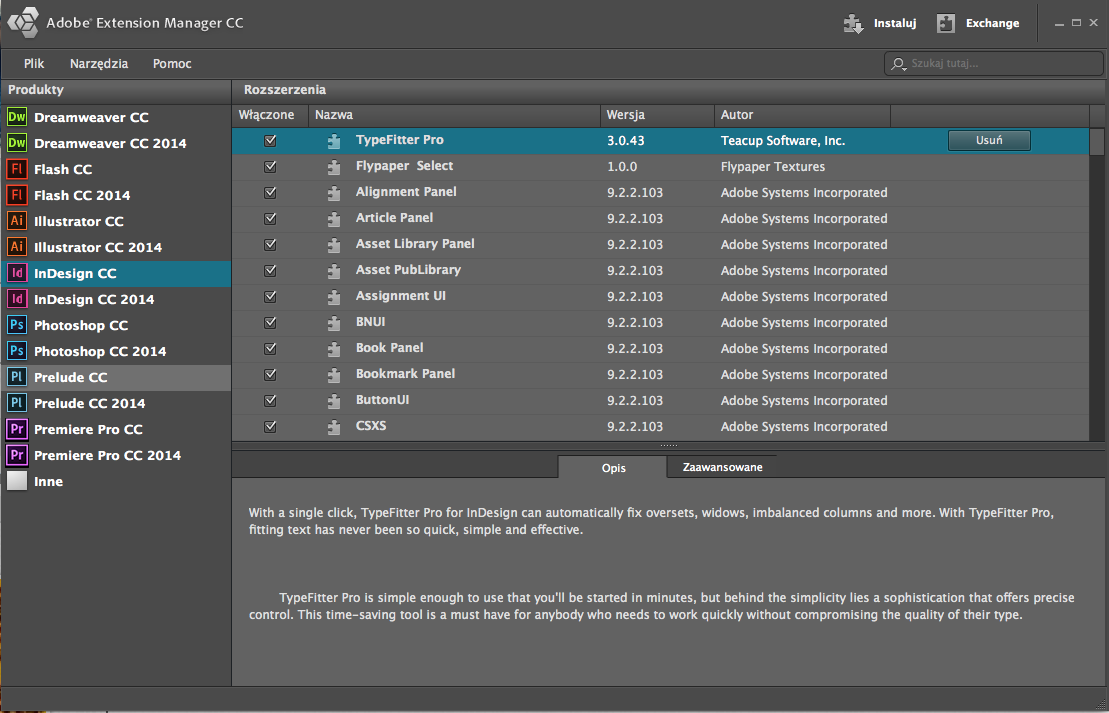Toggle the Assignment UI checkbox
The image size is (1109, 713).
270,296
